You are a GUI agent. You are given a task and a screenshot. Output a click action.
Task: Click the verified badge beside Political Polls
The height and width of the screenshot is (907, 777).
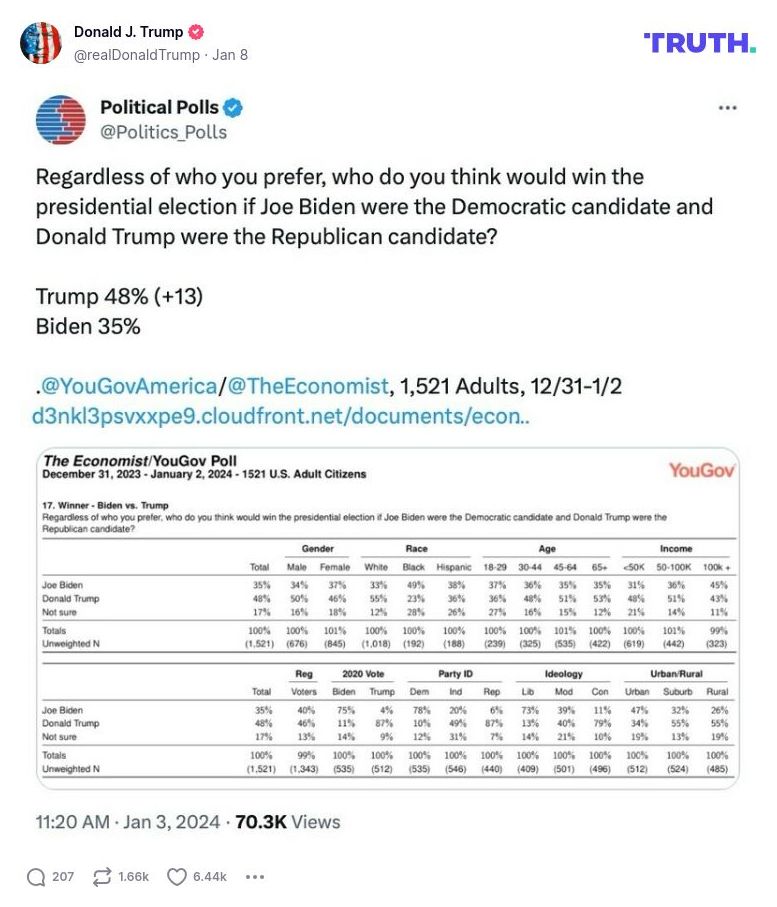coord(234,107)
